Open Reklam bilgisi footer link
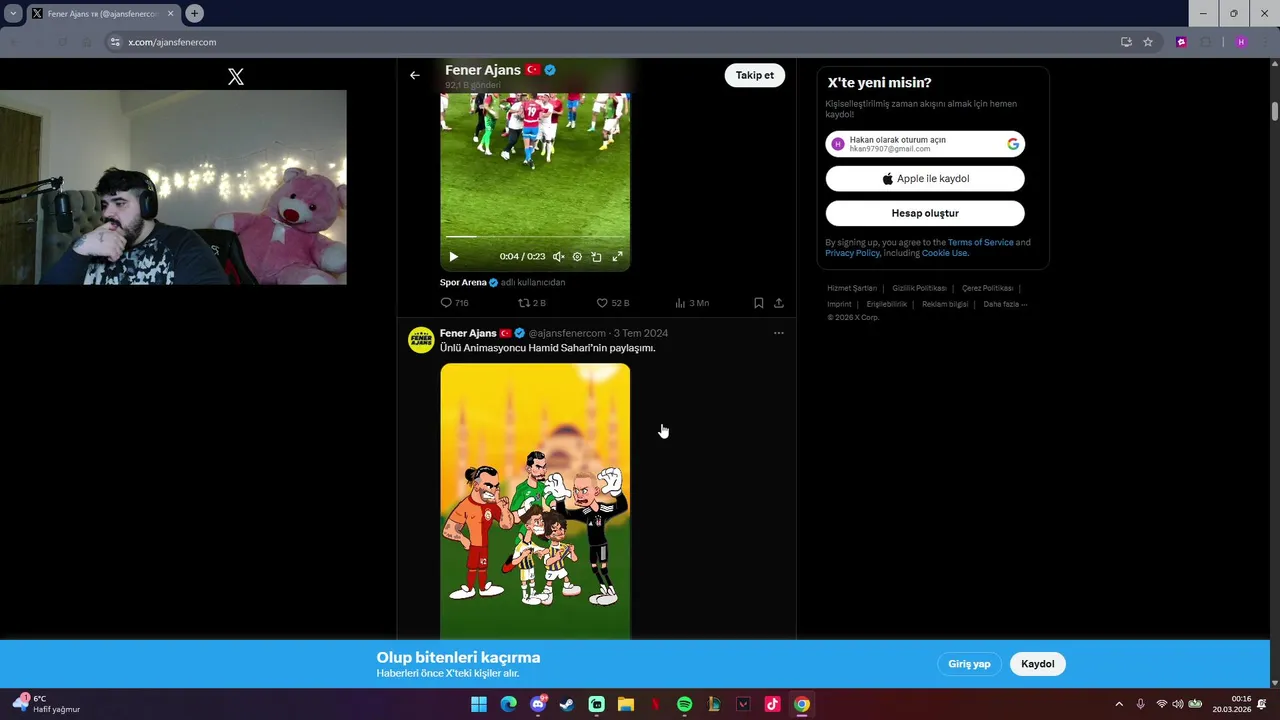Viewport: 1280px width, 720px height. (x=945, y=304)
